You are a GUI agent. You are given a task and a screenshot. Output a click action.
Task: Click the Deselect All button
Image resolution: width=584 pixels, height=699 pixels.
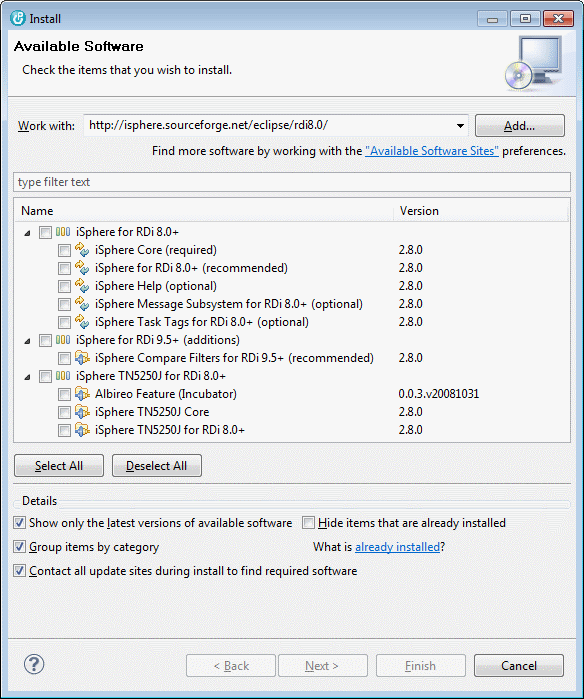click(x=156, y=466)
